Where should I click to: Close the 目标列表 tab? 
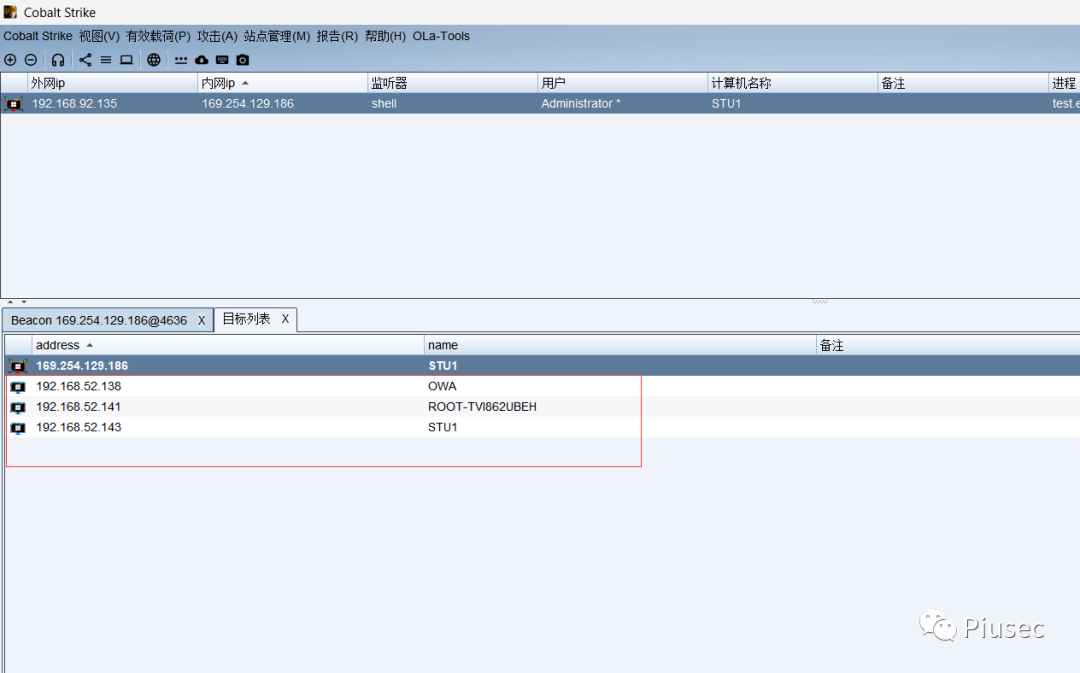(x=285, y=319)
